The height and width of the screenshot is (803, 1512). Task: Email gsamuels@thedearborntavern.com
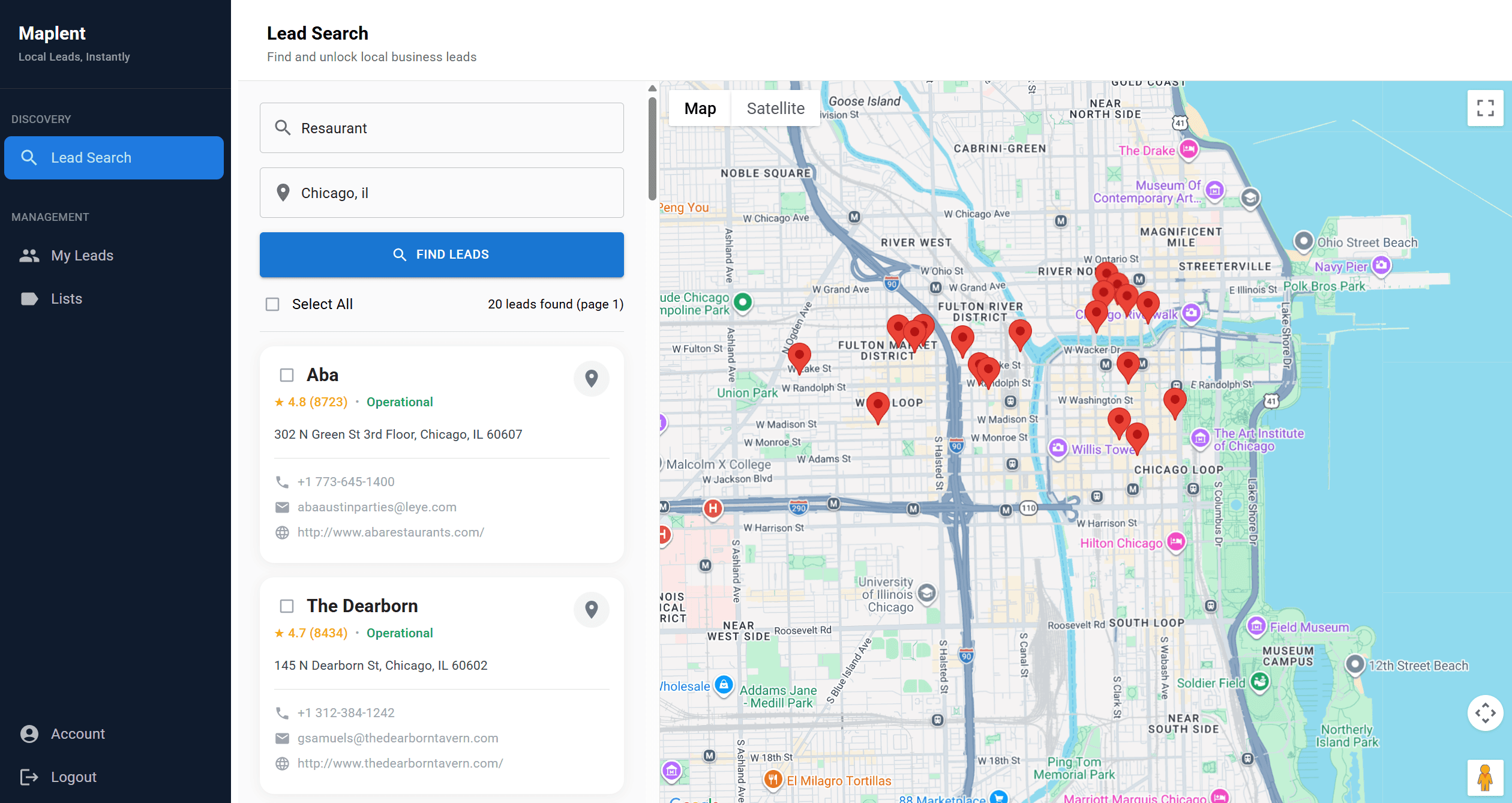coord(398,738)
